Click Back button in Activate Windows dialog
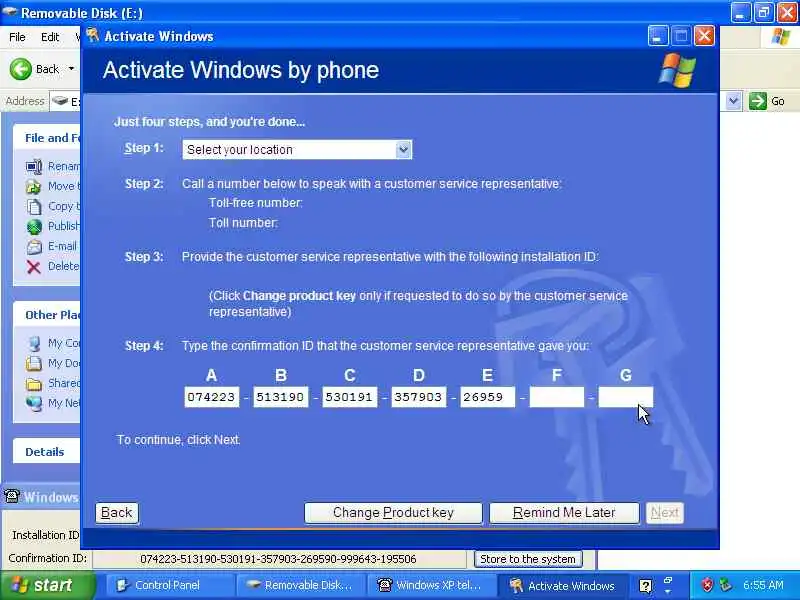Viewport: 800px width, 600px height. 117,513
